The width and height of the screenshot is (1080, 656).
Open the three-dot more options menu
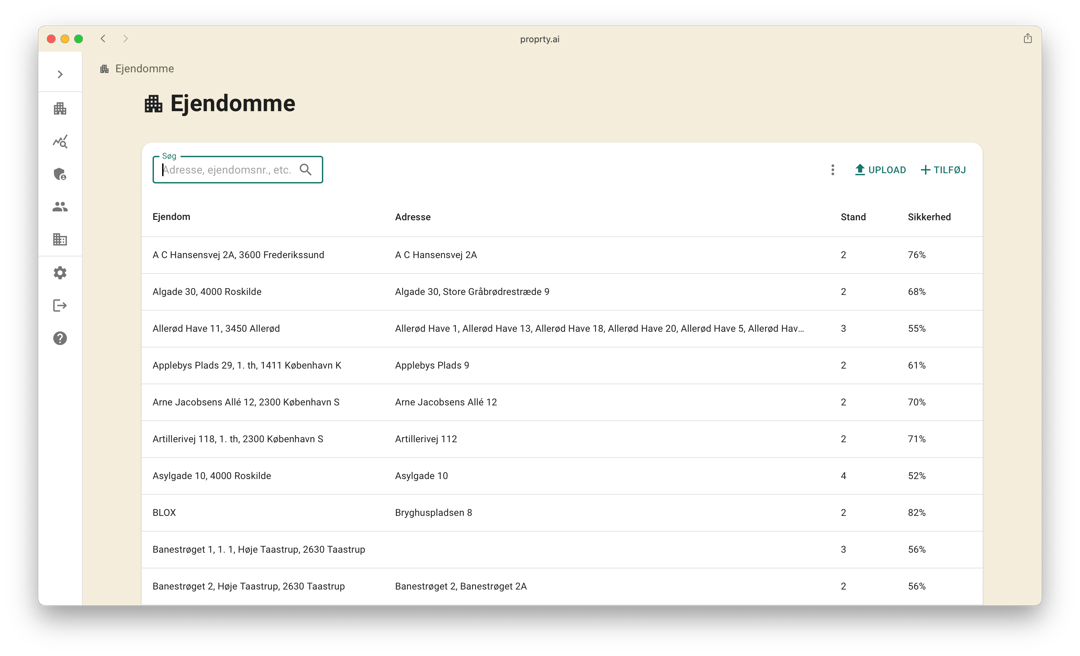coord(832,170)
